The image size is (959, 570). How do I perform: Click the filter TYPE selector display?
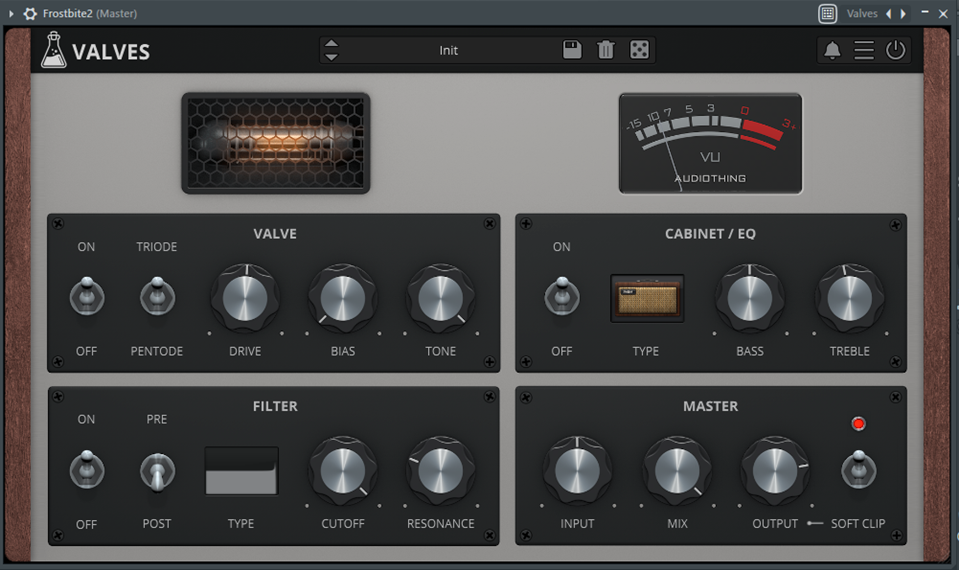[242, 471]
